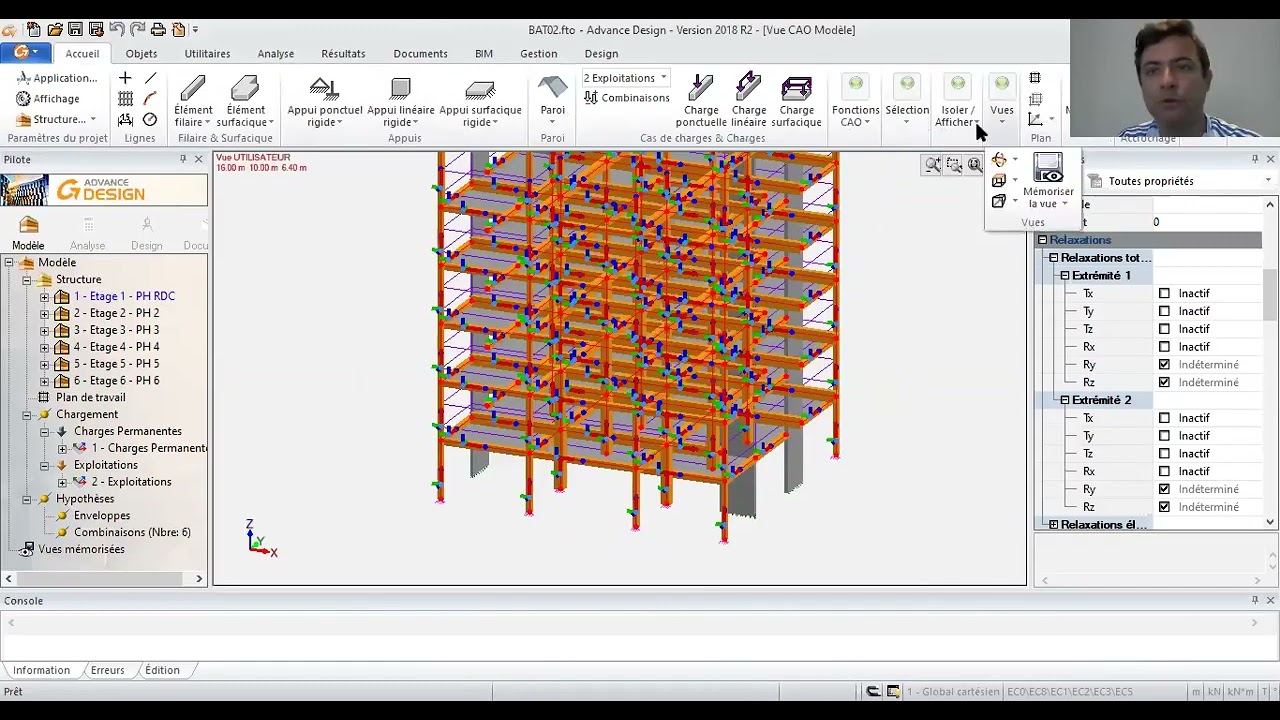Image resolution: width=1280 pixels, height=720 pixels.
Task: Click the Mémoriser la vue icon
Action: pos(1048,168)
